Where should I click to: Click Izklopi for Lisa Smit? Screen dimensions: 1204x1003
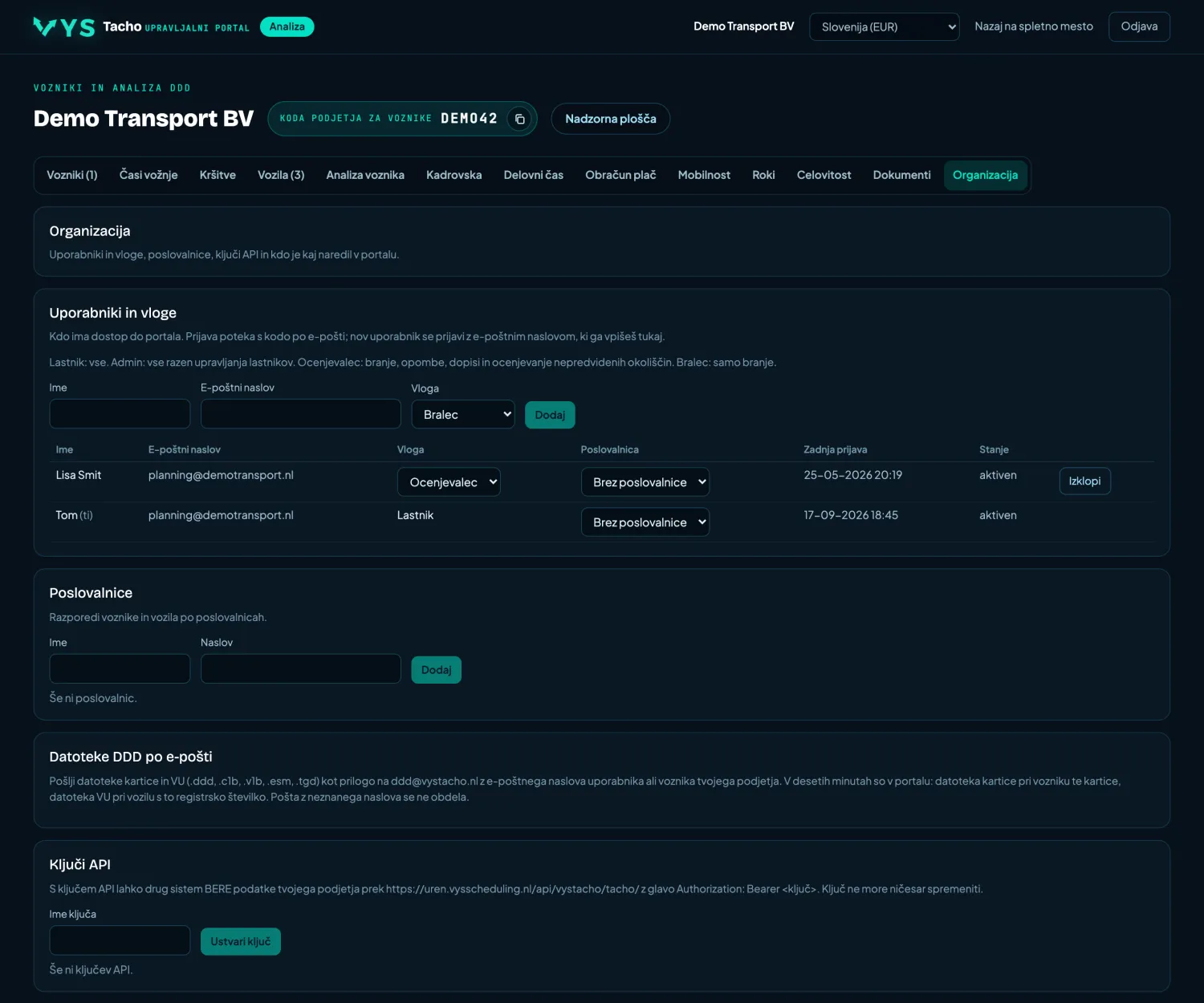1084,481
